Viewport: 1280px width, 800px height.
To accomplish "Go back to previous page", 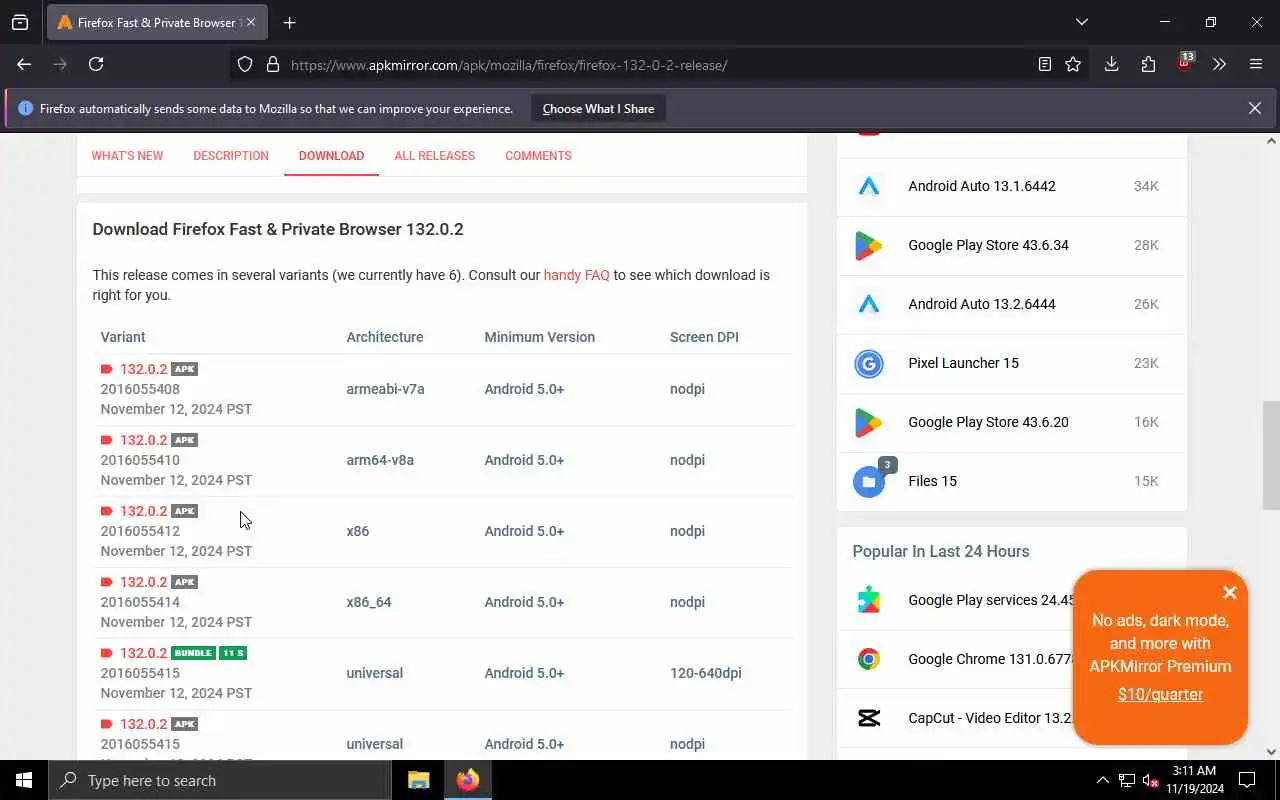I will click(x=24, y=64).
